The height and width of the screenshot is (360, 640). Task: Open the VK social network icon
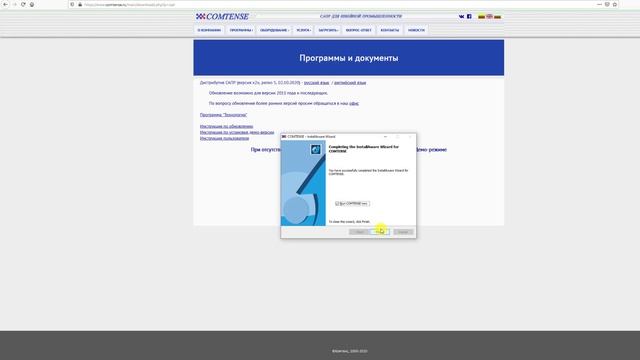461,16
